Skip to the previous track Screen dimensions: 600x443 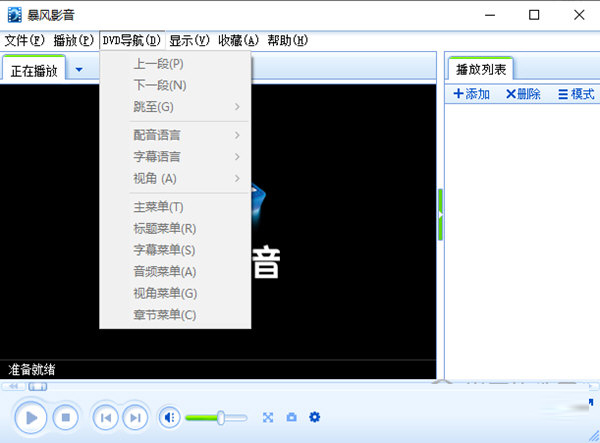point(105,417)
